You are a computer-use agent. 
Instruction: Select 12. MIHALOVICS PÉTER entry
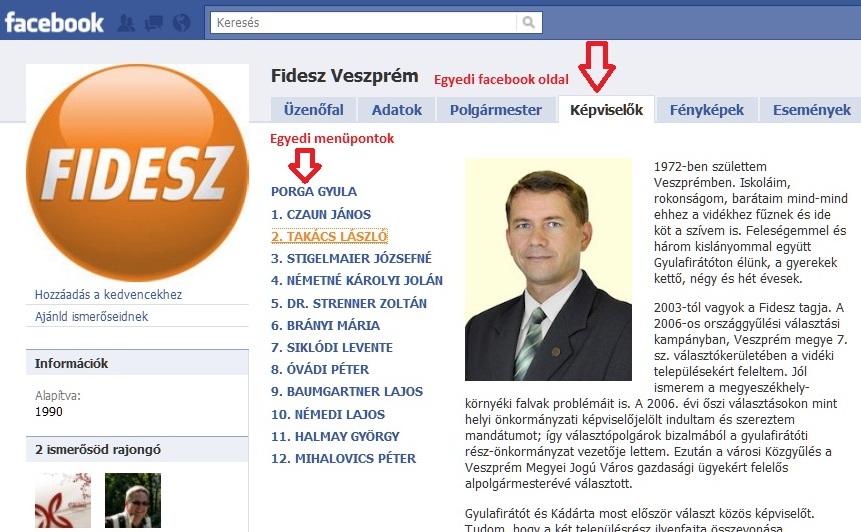[343, 458]
